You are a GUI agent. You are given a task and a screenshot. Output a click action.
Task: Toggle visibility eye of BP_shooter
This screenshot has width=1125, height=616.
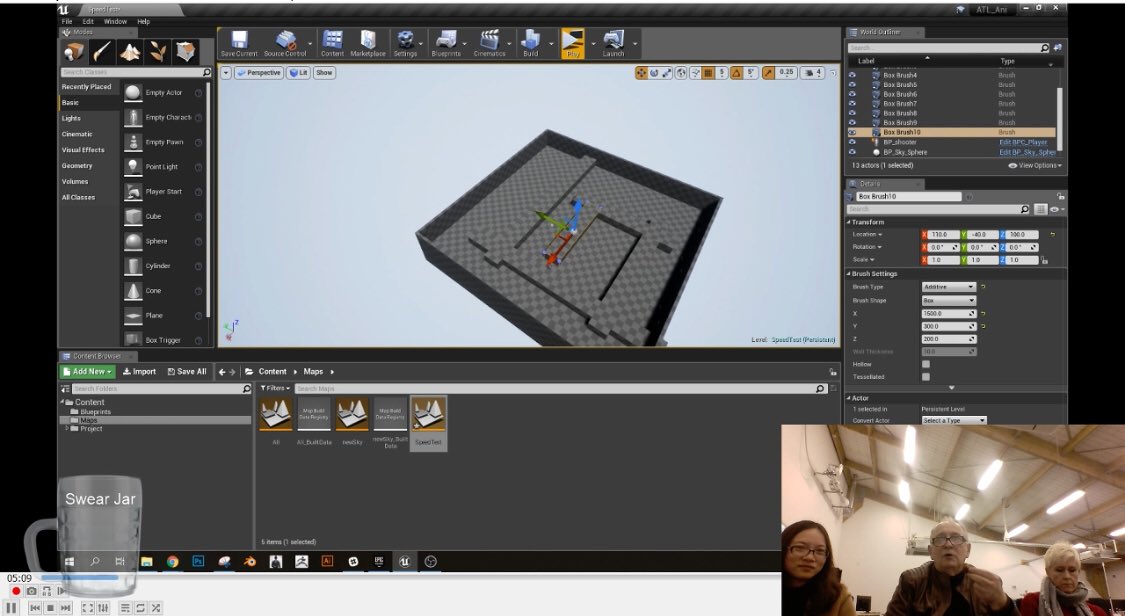click(852, 142)
